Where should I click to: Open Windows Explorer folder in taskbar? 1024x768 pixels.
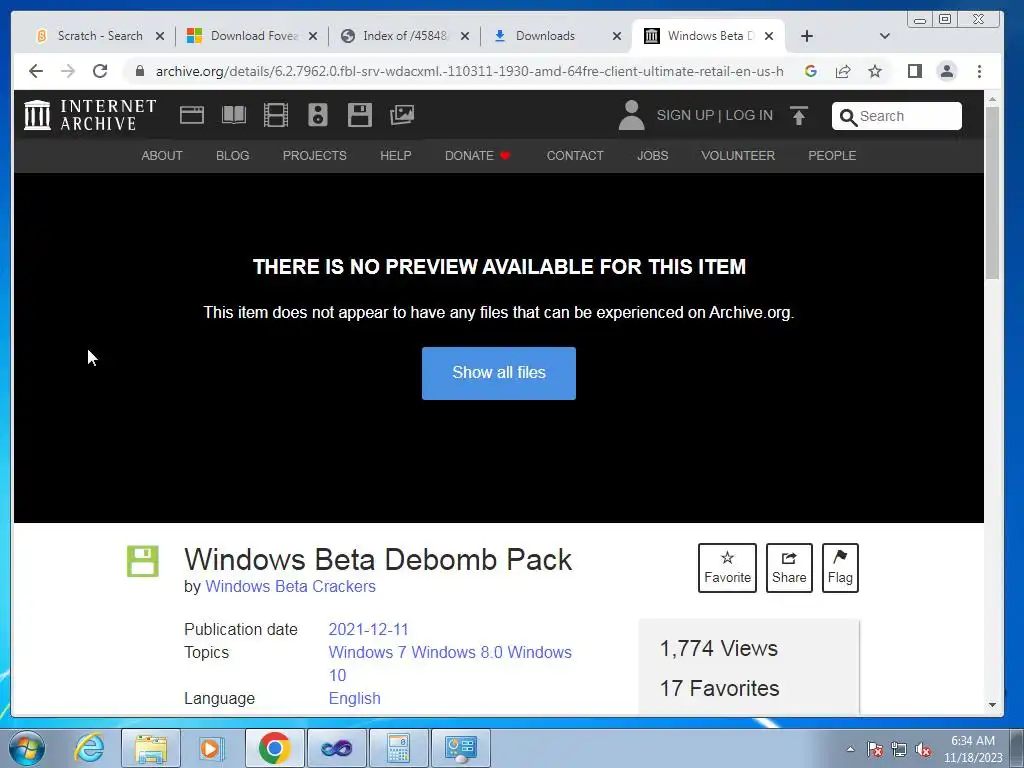tap(151, 748)
